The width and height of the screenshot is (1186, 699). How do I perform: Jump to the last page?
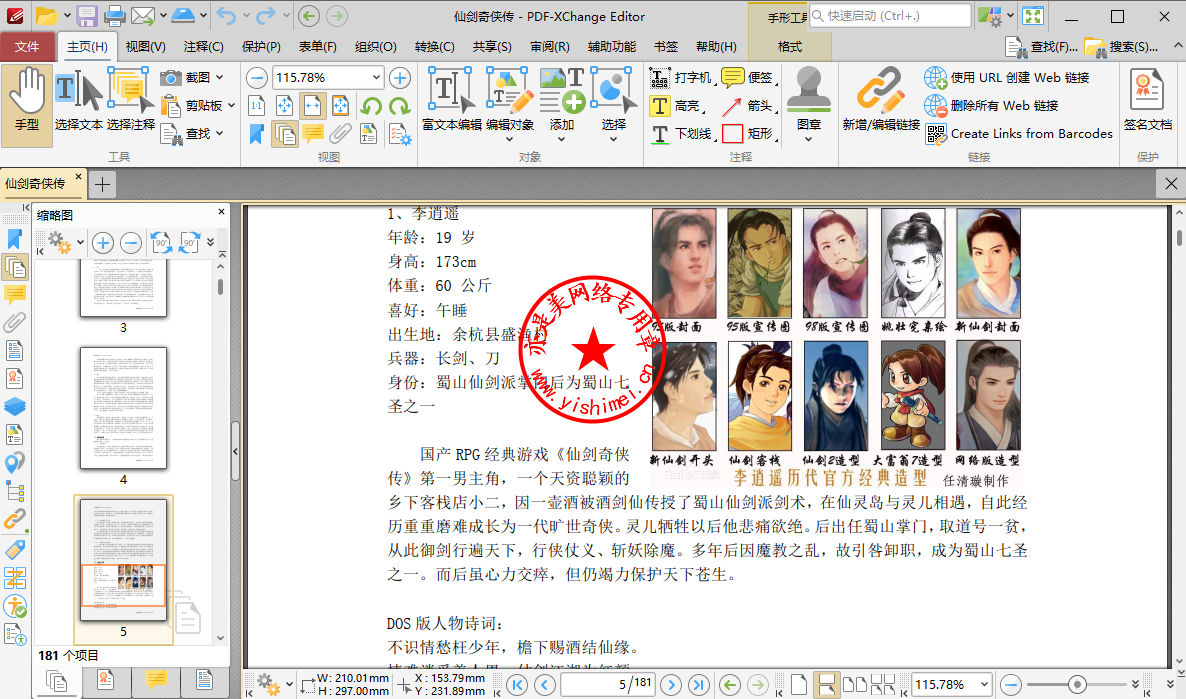[x=699, y=685]
